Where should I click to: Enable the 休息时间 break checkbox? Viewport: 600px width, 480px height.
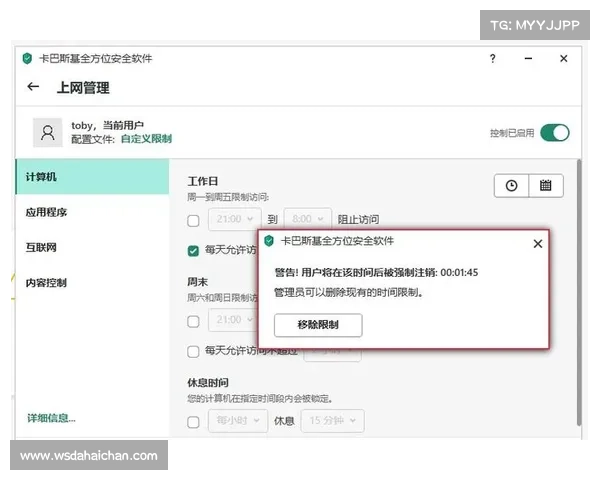193,422
